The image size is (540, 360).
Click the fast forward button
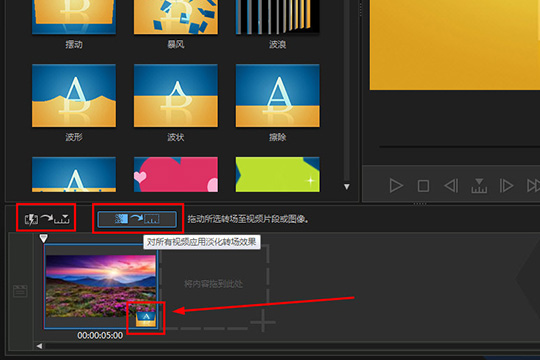(533, 186)
